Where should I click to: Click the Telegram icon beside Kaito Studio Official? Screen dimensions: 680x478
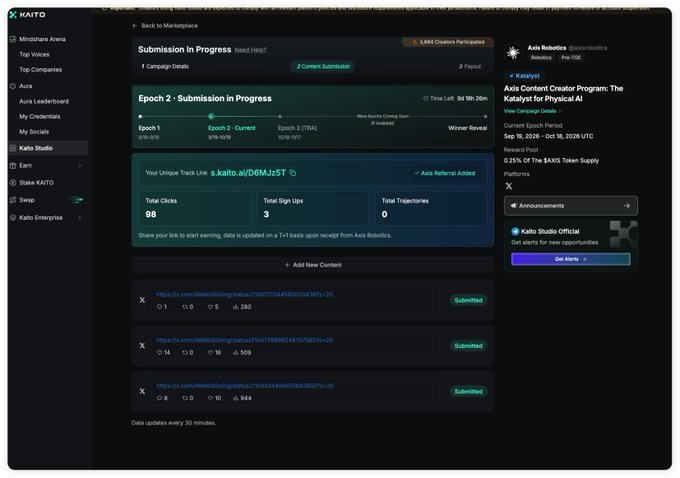(515, 232)
